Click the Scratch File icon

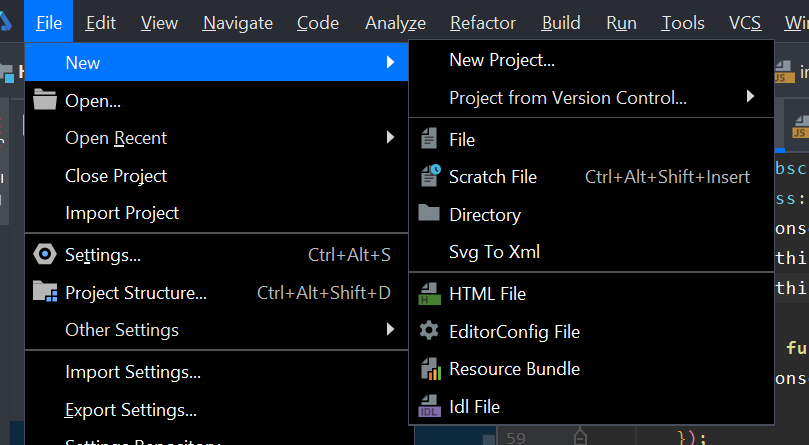[430, 177]
